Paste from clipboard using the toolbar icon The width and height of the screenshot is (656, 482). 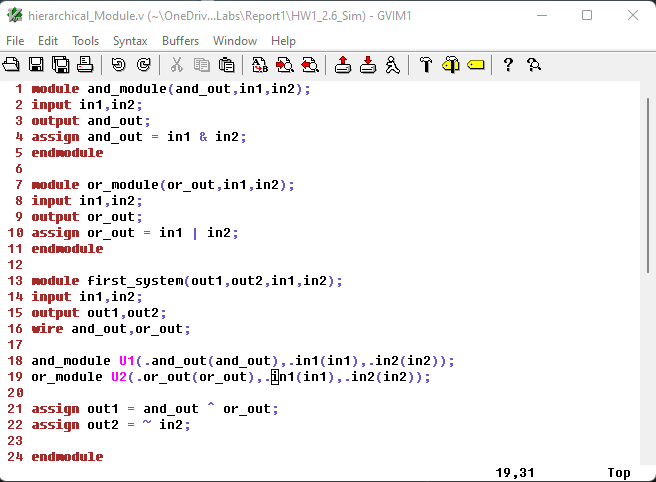227,65
